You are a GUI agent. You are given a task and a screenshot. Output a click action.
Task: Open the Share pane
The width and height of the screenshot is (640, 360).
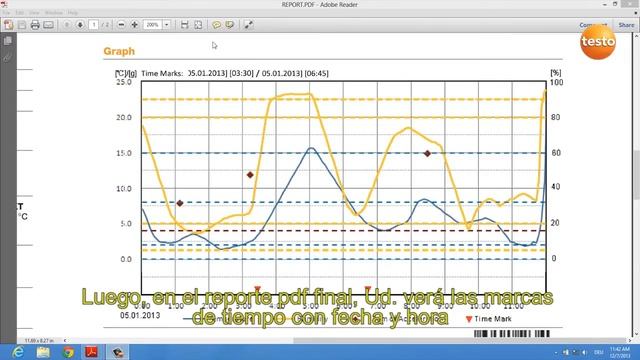626,25
